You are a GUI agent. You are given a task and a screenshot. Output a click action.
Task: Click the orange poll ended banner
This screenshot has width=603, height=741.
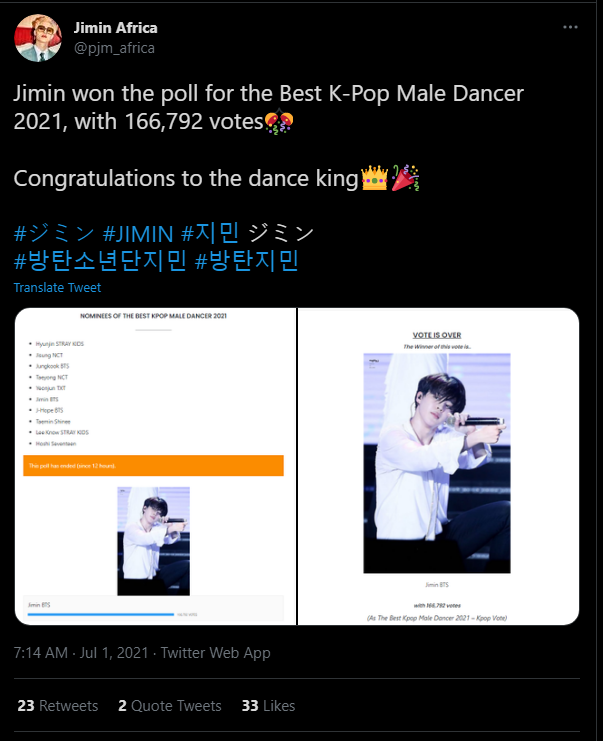[x=154, y=466]
